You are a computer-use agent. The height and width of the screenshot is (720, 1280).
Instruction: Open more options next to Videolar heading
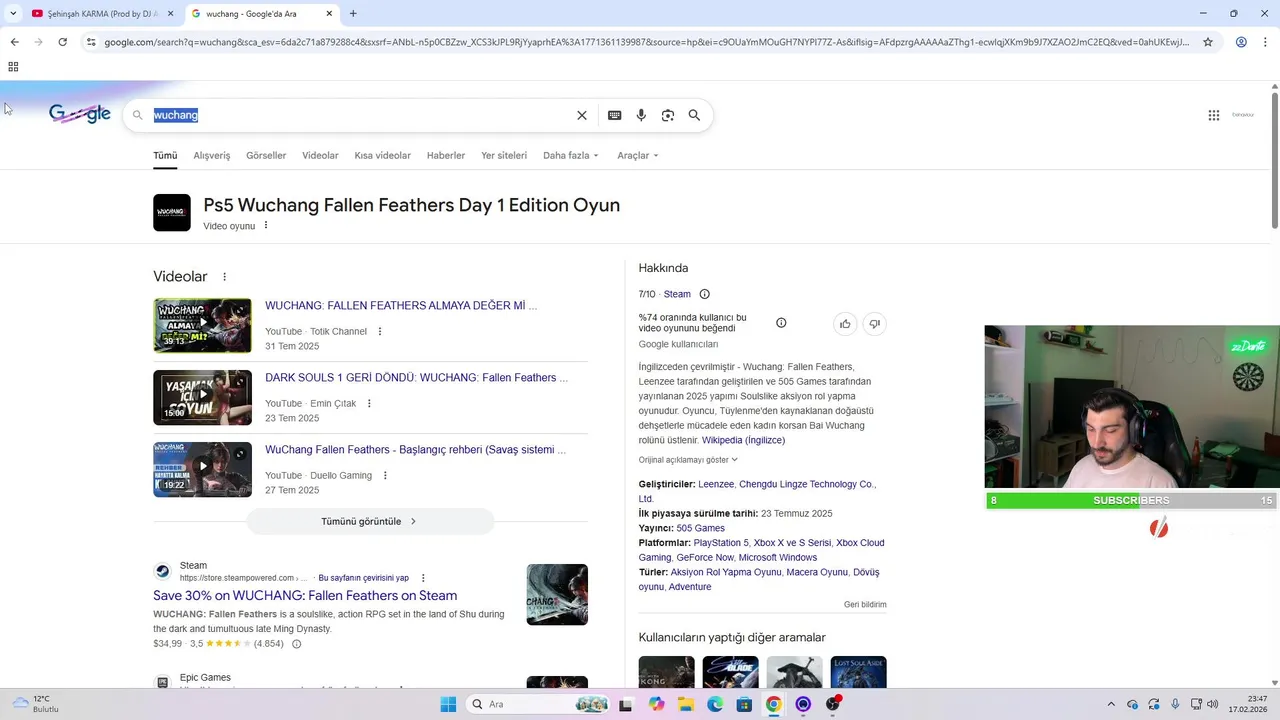[224, 277]
